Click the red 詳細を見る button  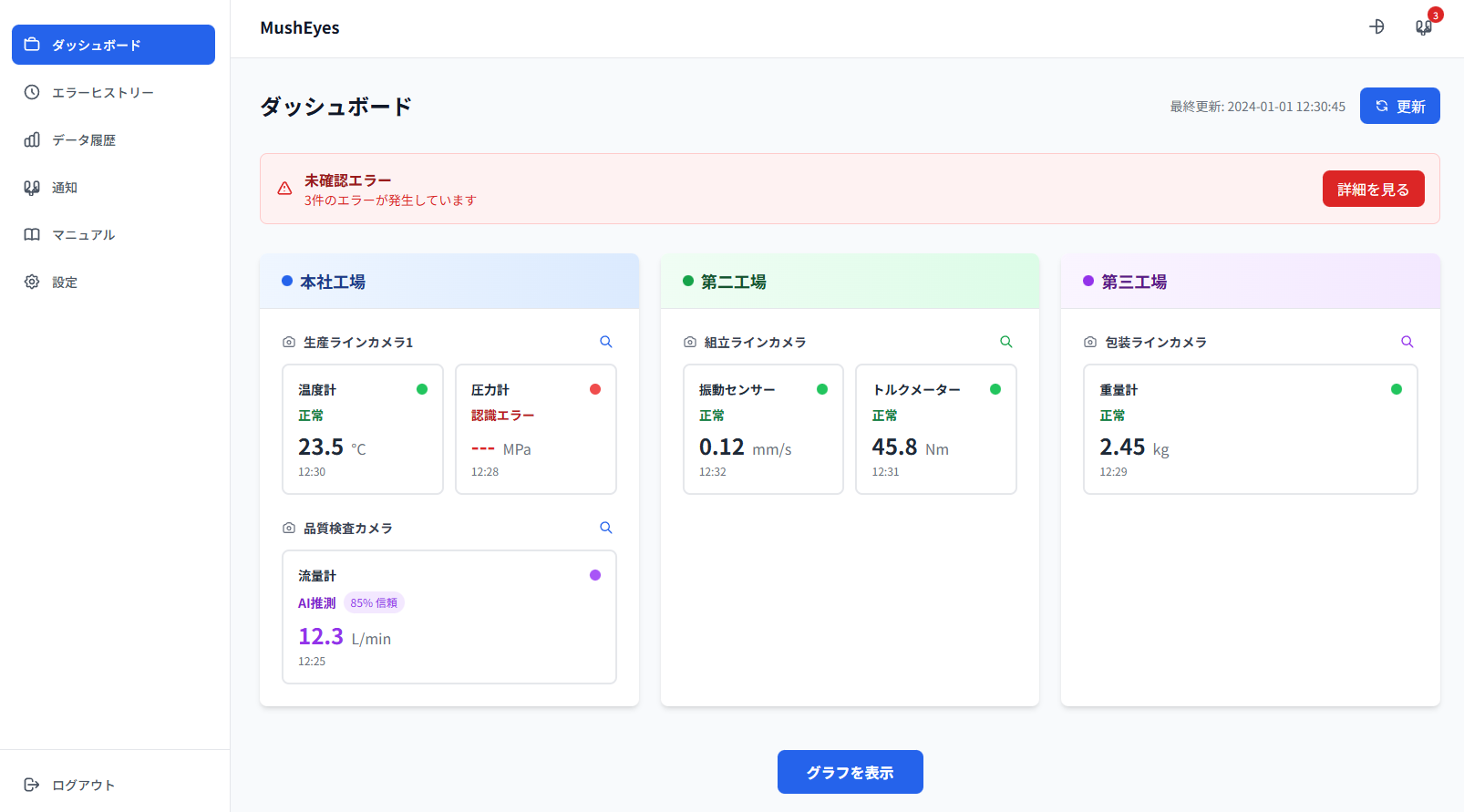tap(1373, 189)
